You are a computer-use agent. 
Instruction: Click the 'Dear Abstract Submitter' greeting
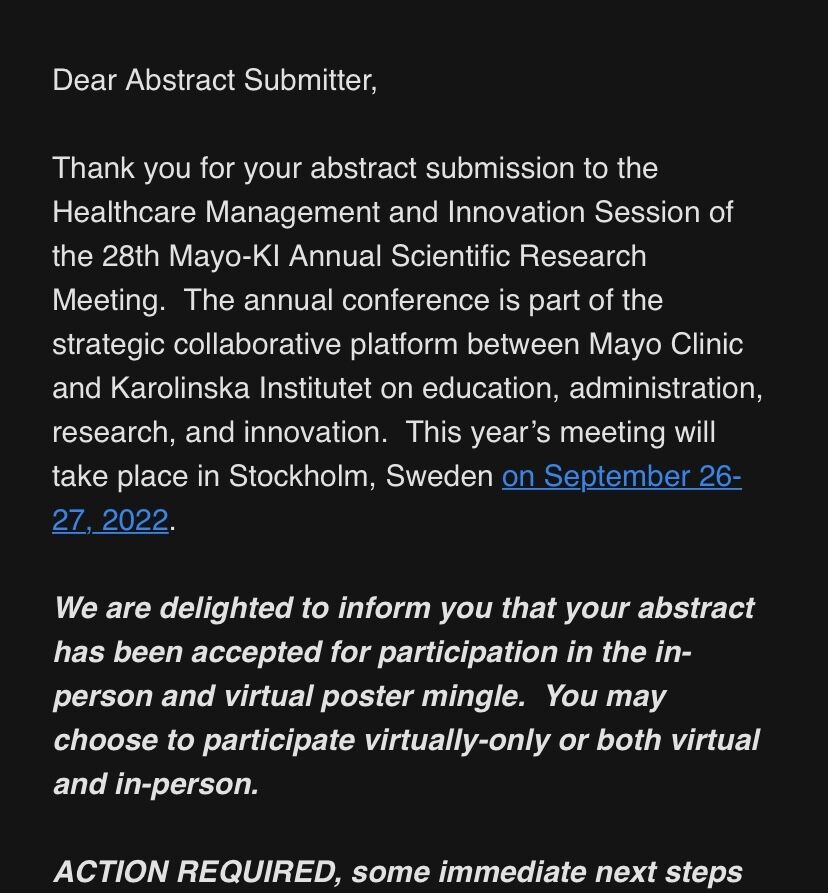(x=215, y=80)
